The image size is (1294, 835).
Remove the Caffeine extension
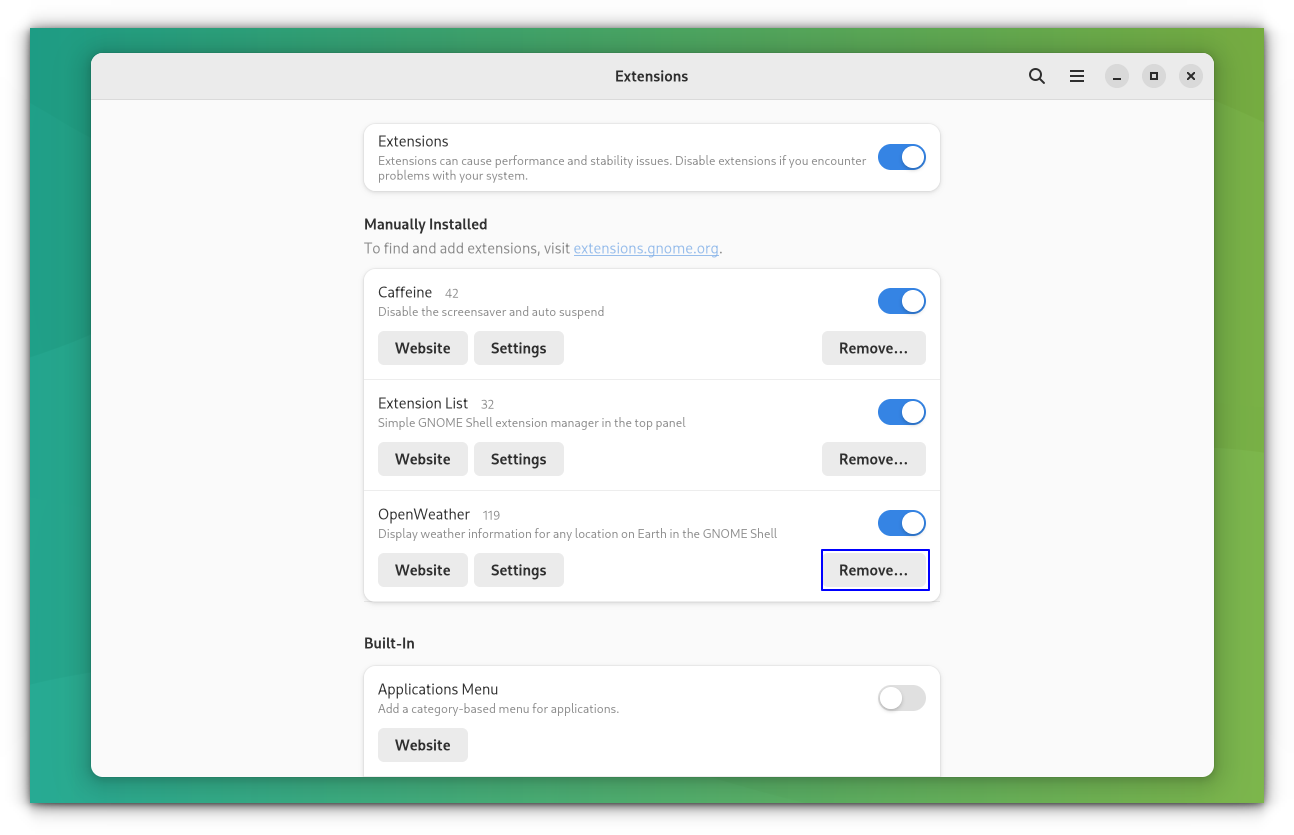[873, 348]
